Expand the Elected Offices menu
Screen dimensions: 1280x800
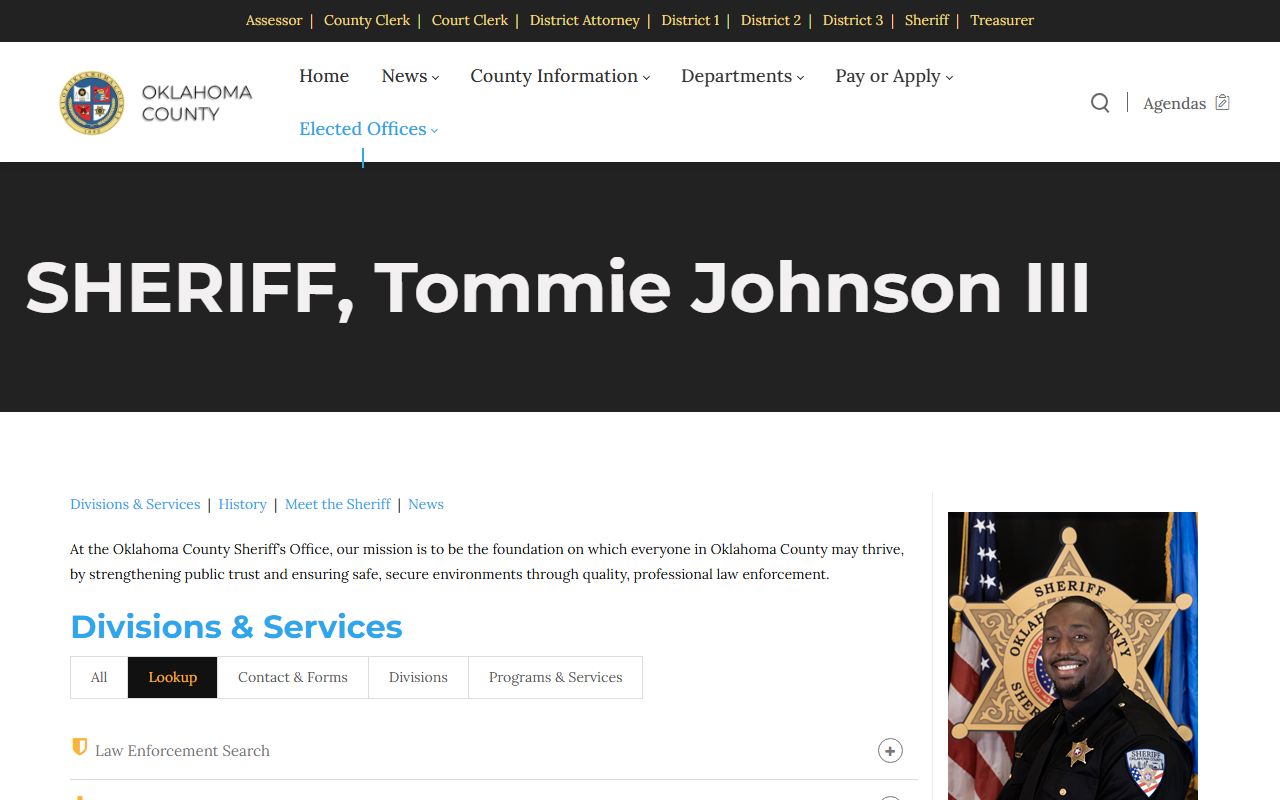tap(368, 129)
